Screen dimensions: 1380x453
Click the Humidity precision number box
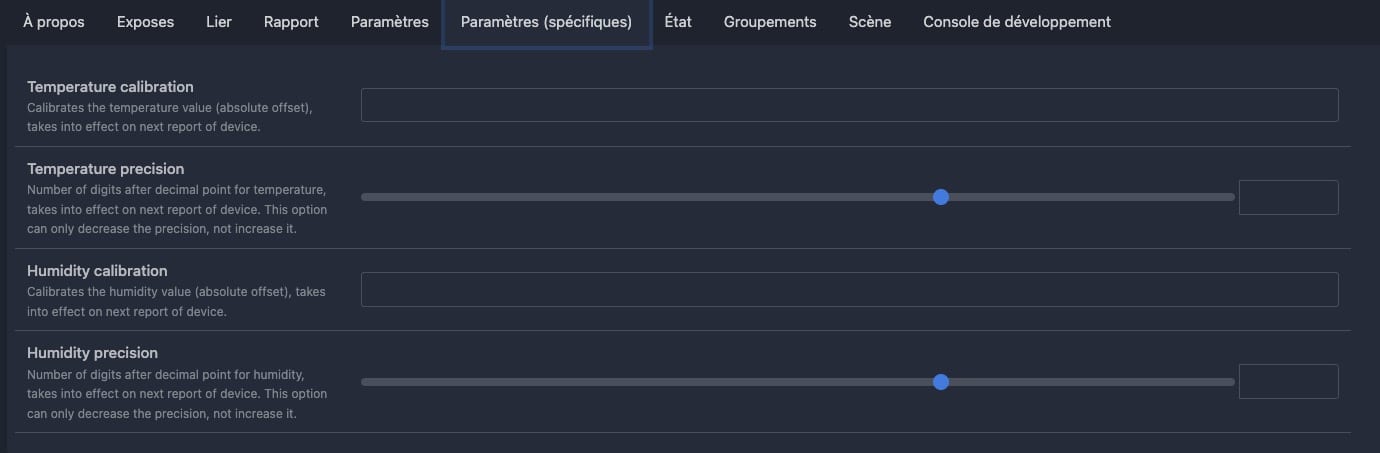tap(1288, 381)
